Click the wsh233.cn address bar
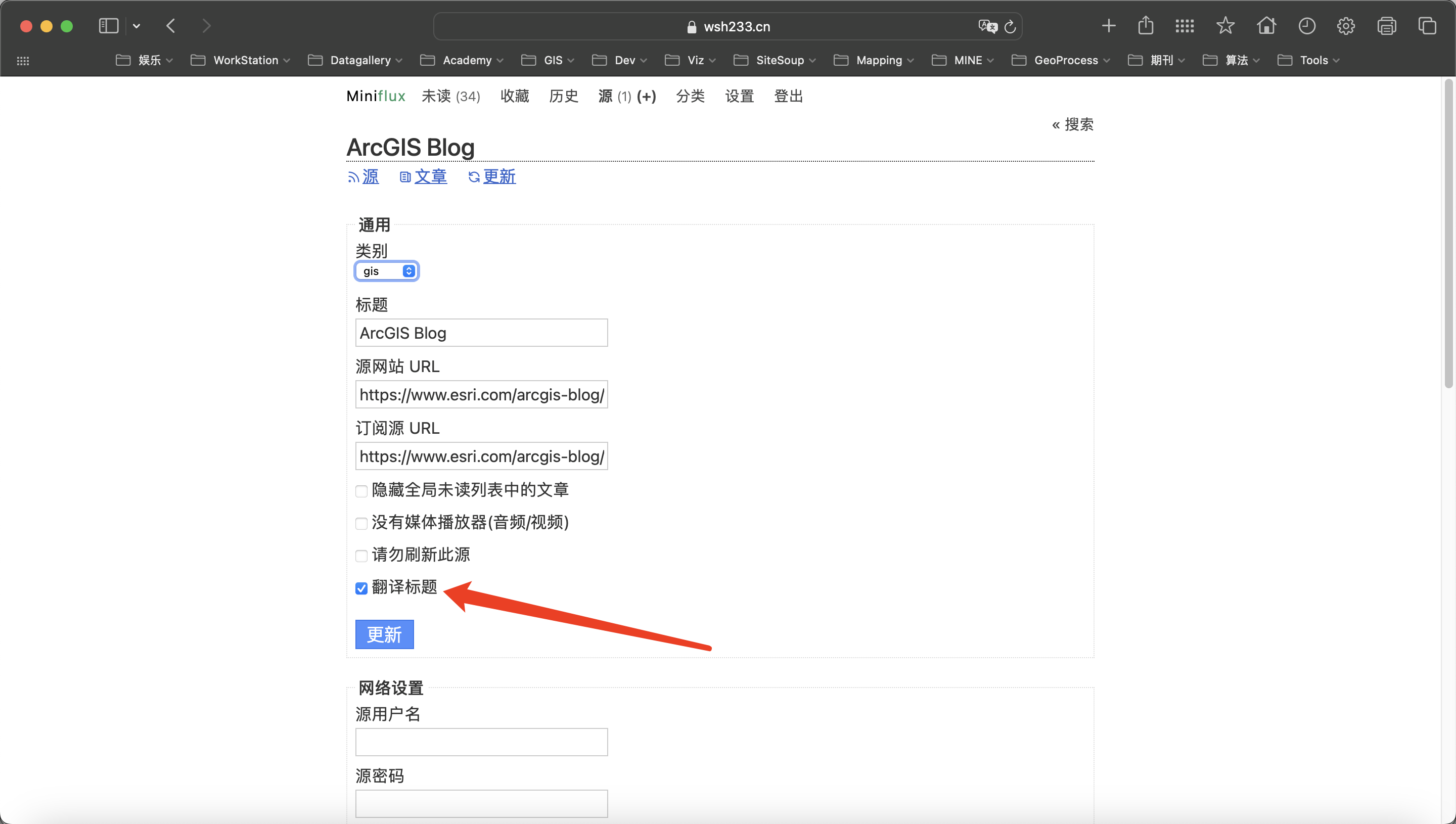The image size is (1456, 824). (x=727, y=27)
